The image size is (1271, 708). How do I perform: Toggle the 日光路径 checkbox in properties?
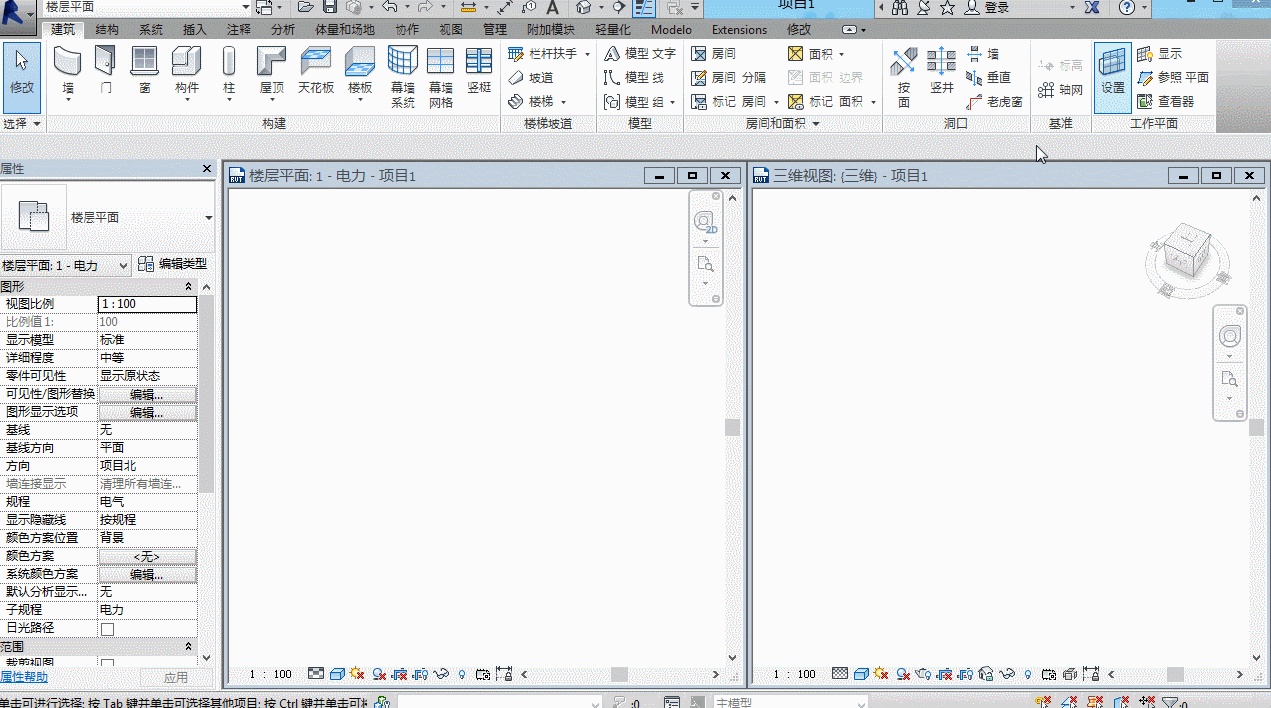[107, 629]
